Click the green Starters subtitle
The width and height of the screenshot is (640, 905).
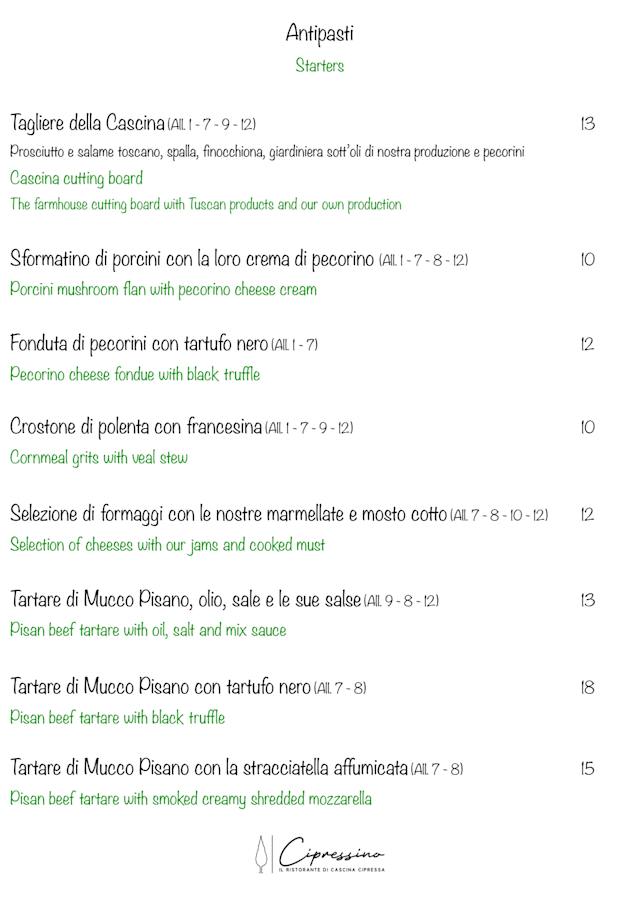pos(319,66)
